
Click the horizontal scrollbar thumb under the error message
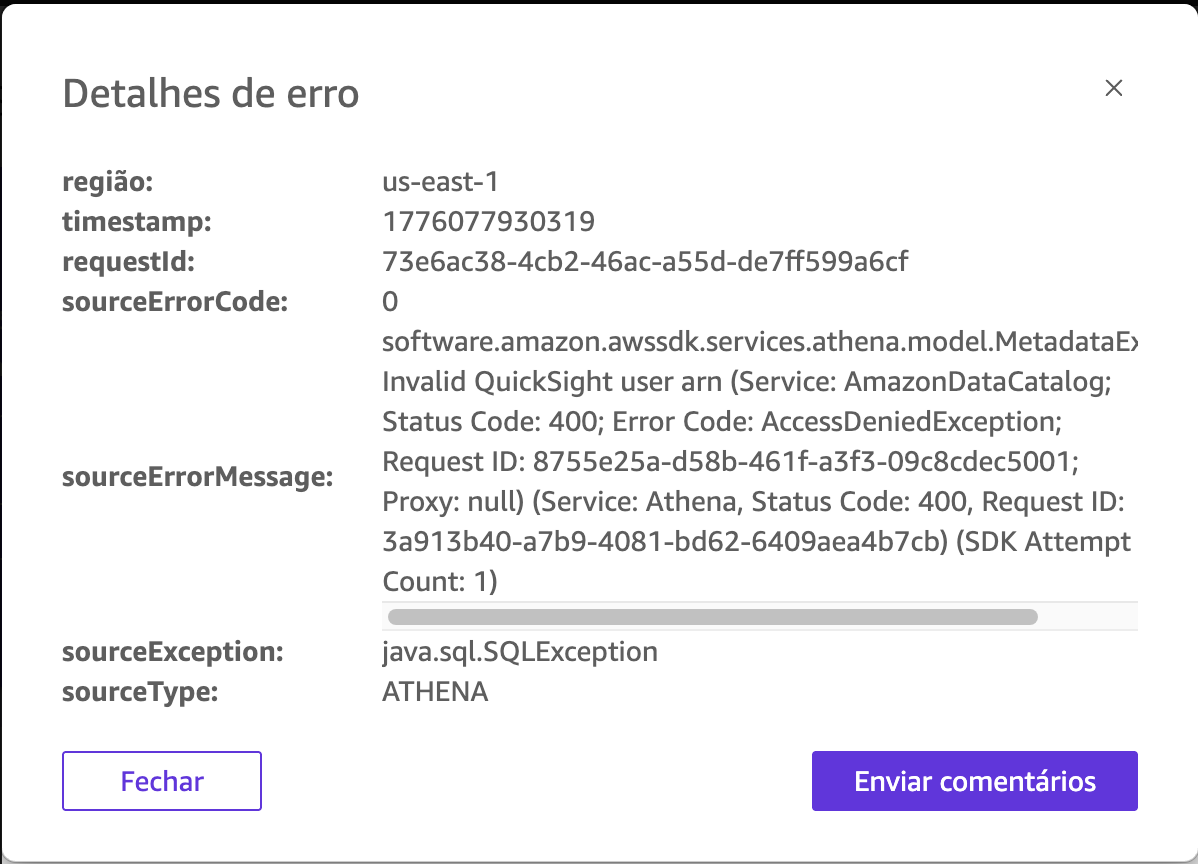(712, 617)
